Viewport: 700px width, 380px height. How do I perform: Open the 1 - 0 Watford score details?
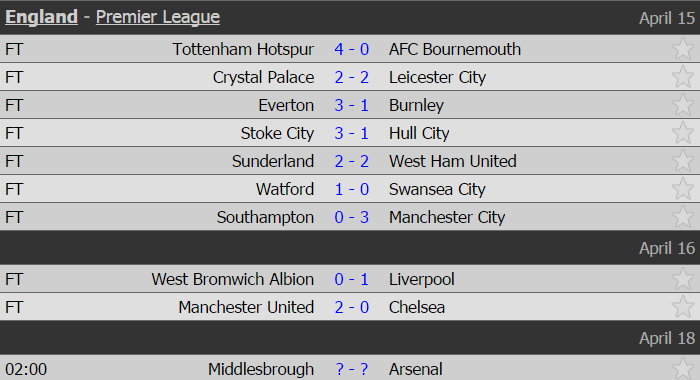[352, 189]
